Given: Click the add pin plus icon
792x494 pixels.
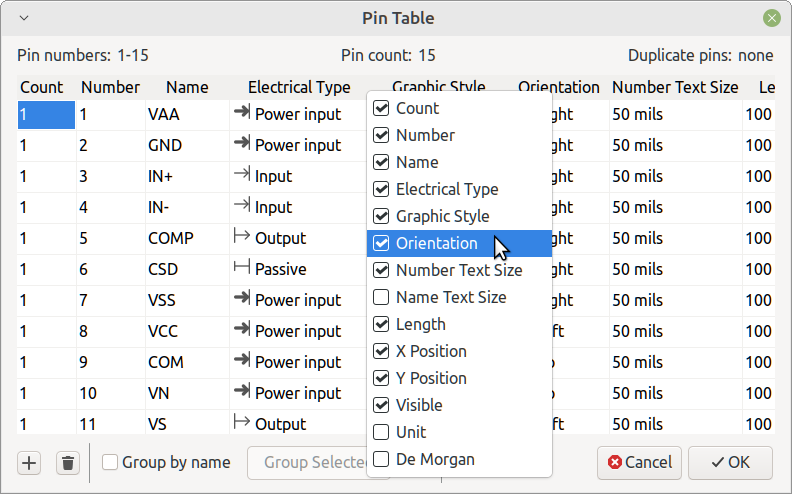Looking at the screenshot, I should point(29,463).
